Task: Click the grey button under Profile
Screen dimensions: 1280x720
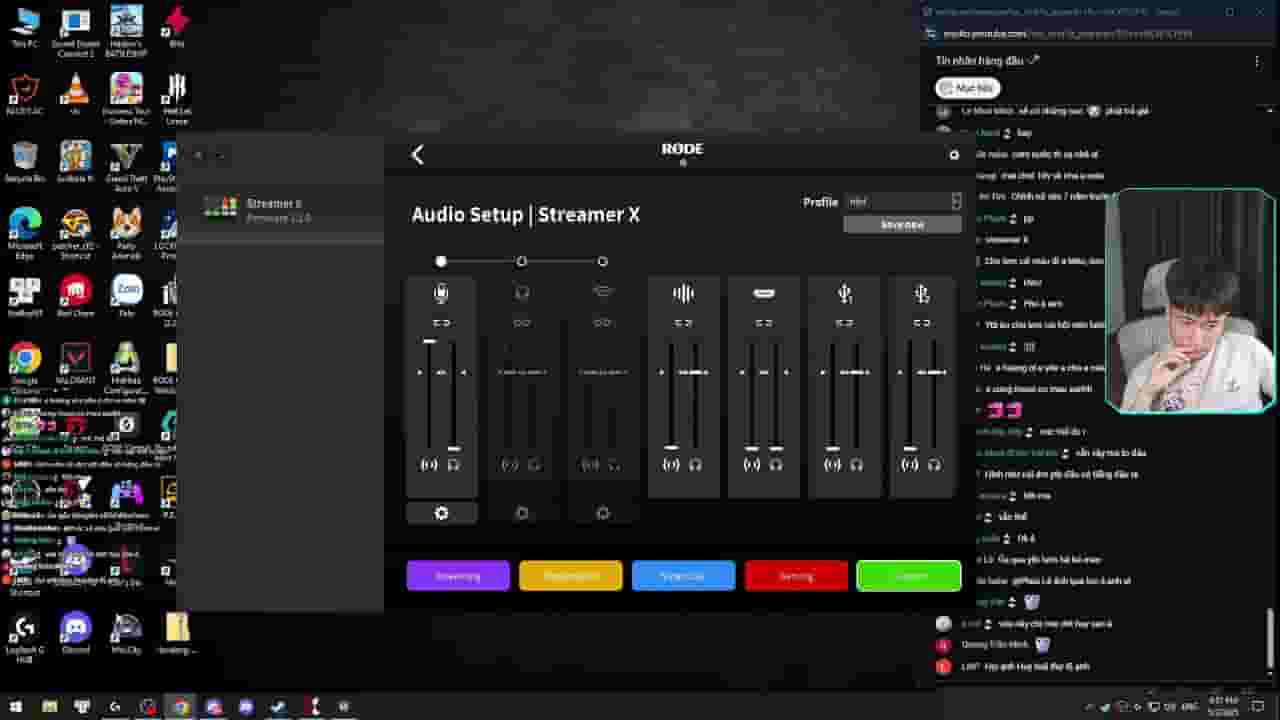Action: tap(903, 225)
